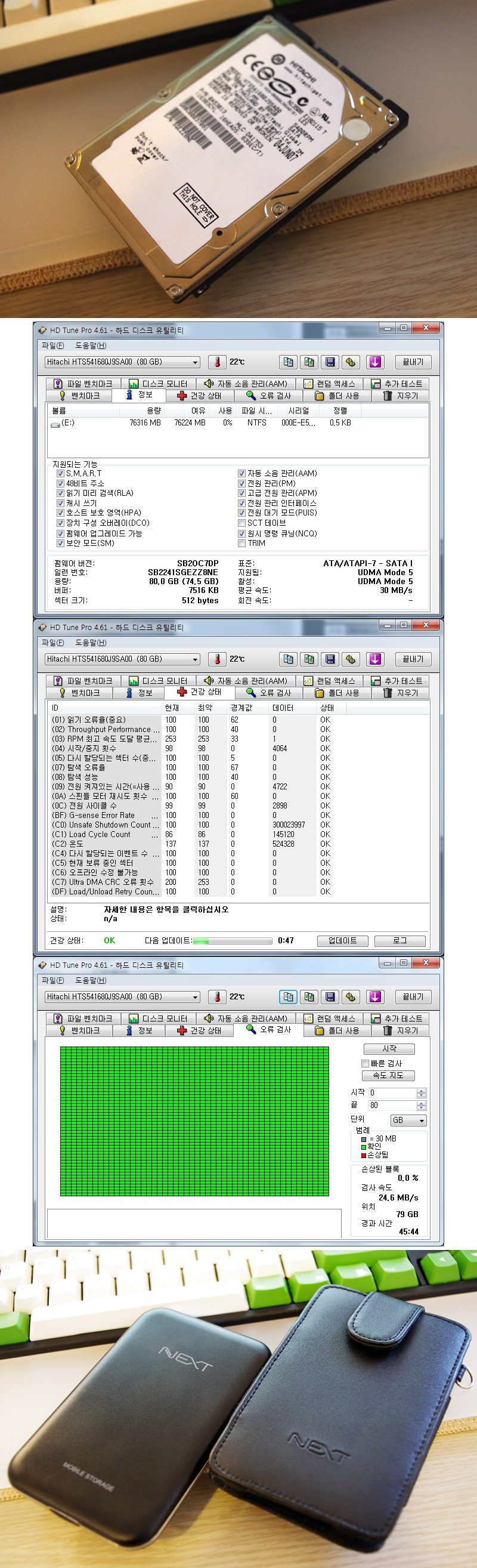The image size is (477, 1568).
Task: Switch to the 벤치마크 tab in the 정보 window
Action: coord(80,396)
